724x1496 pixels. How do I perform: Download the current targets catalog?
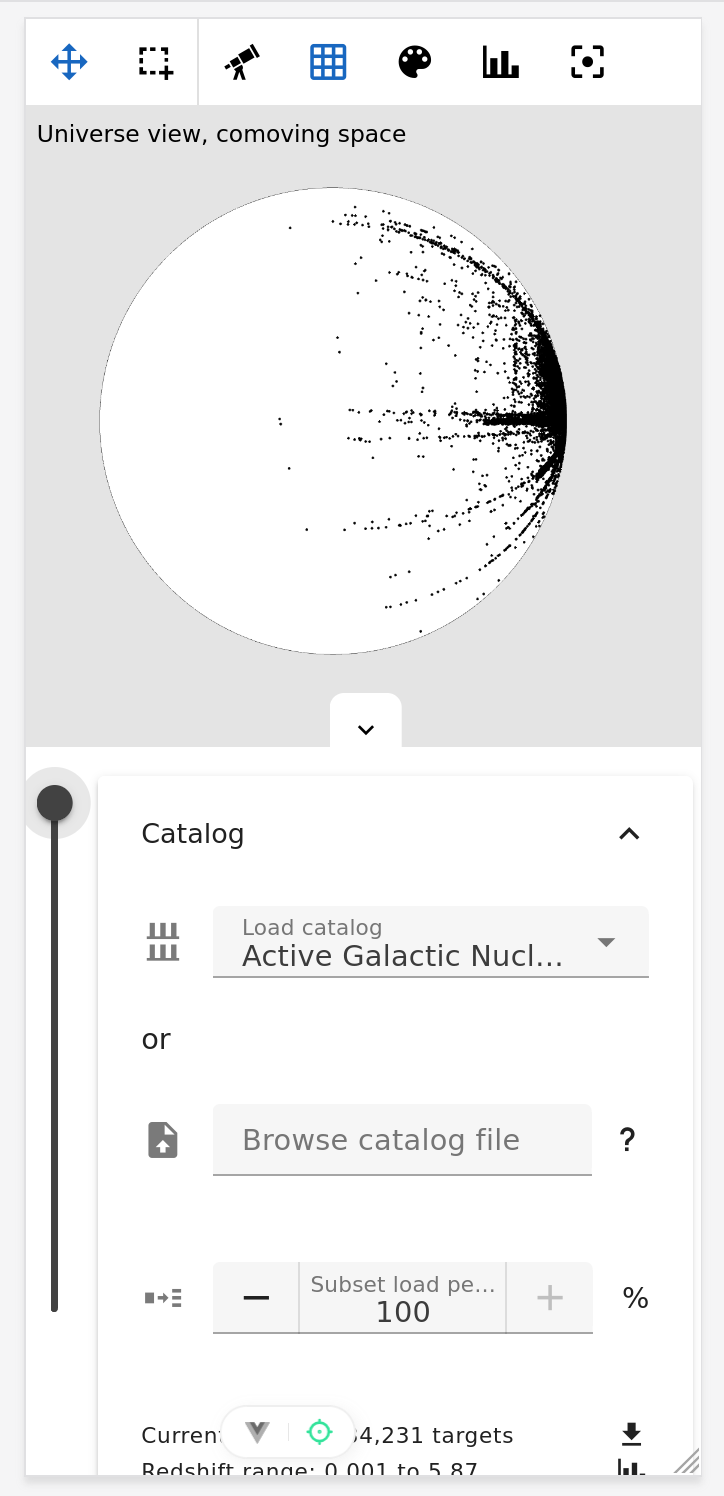click(630, 1434)
